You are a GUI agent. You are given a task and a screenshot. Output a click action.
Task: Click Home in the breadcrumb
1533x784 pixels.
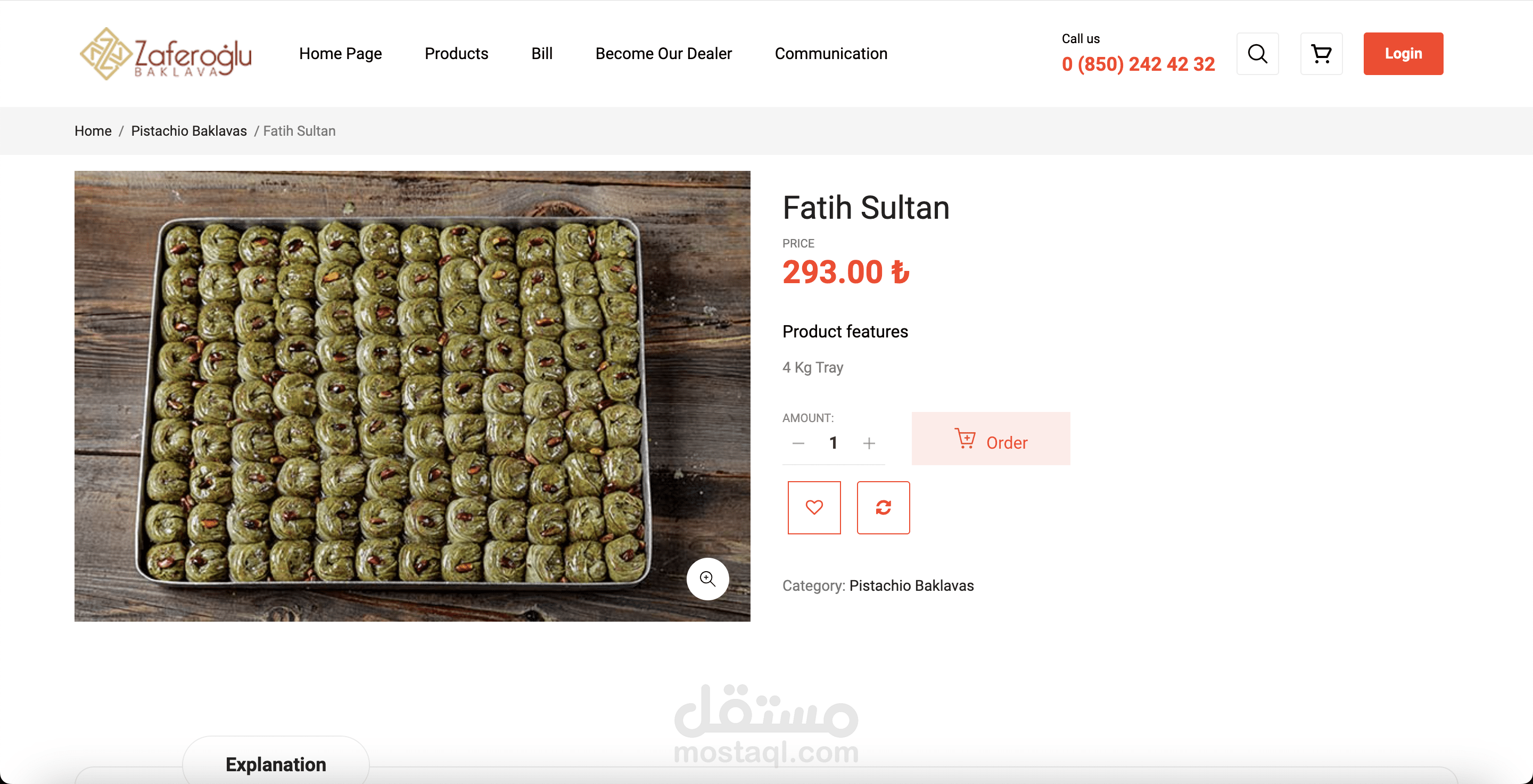pos(93,131)
